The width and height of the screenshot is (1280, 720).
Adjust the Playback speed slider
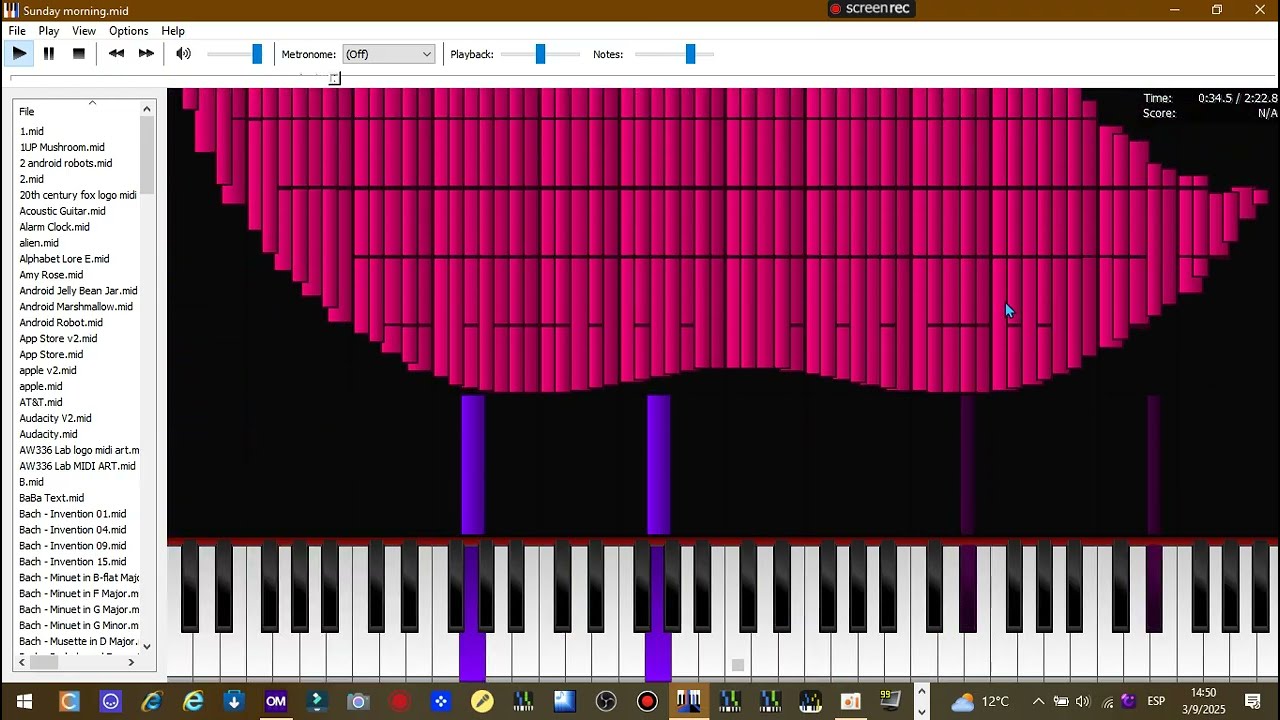(540, 54)
